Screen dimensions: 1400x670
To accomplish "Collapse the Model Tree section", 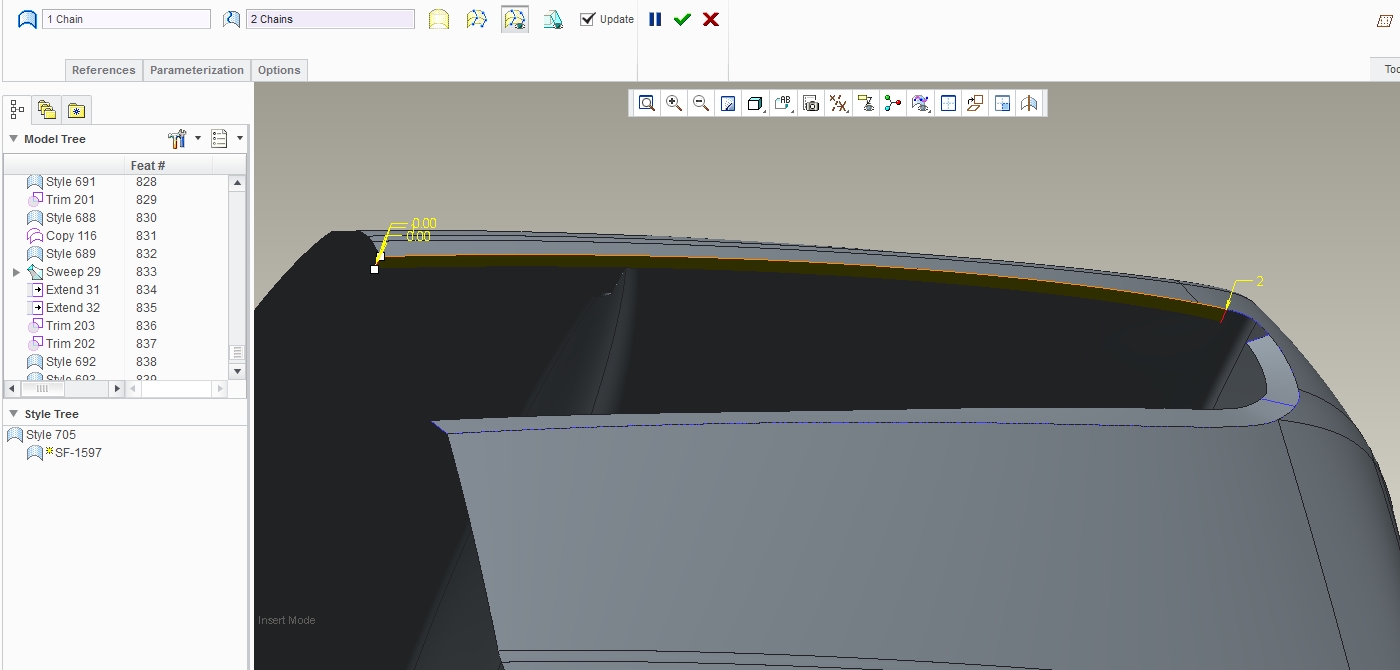I will [14, 139].
